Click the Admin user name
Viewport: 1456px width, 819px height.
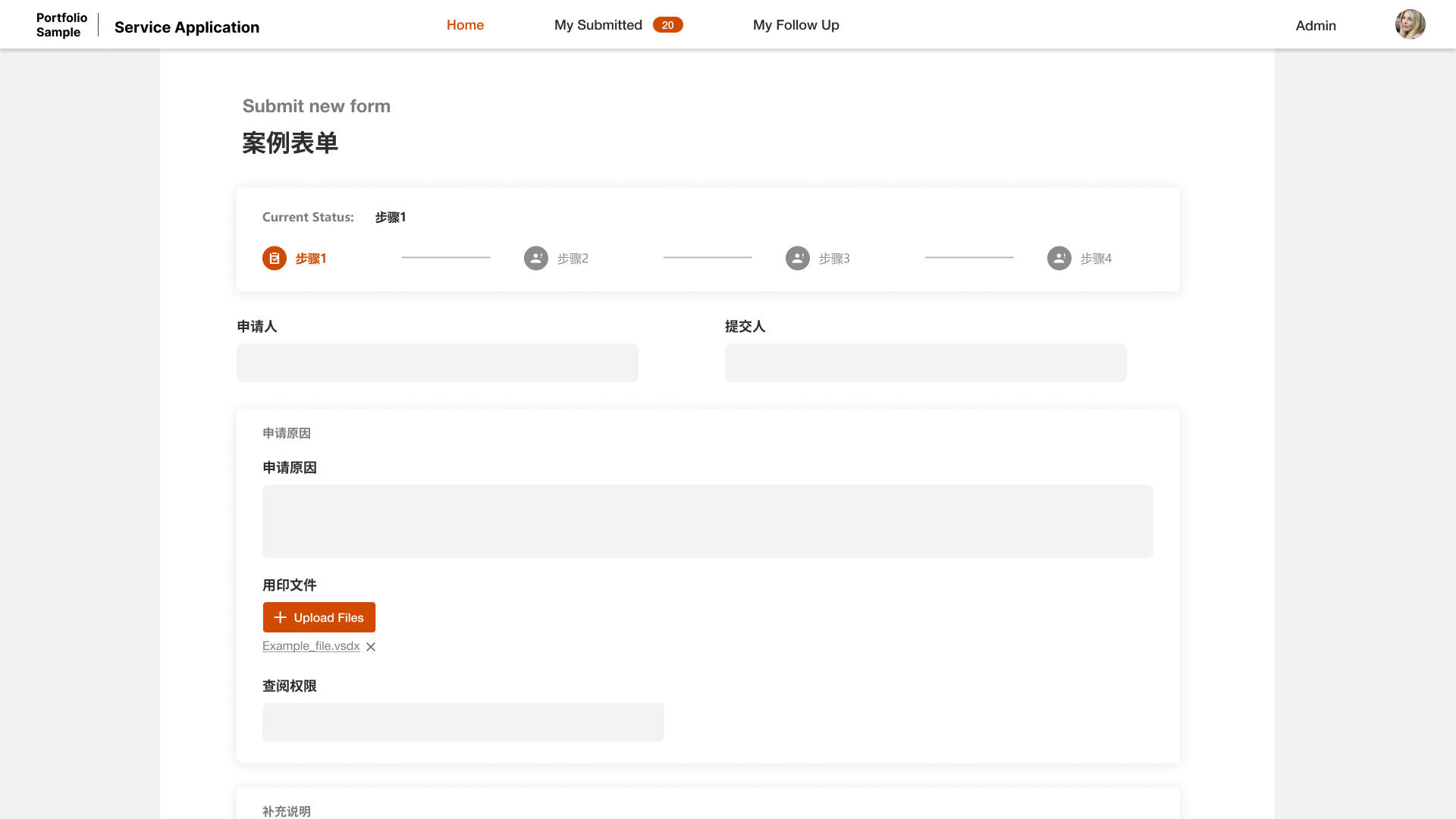pyautogui.click(x=1315, y=26)
